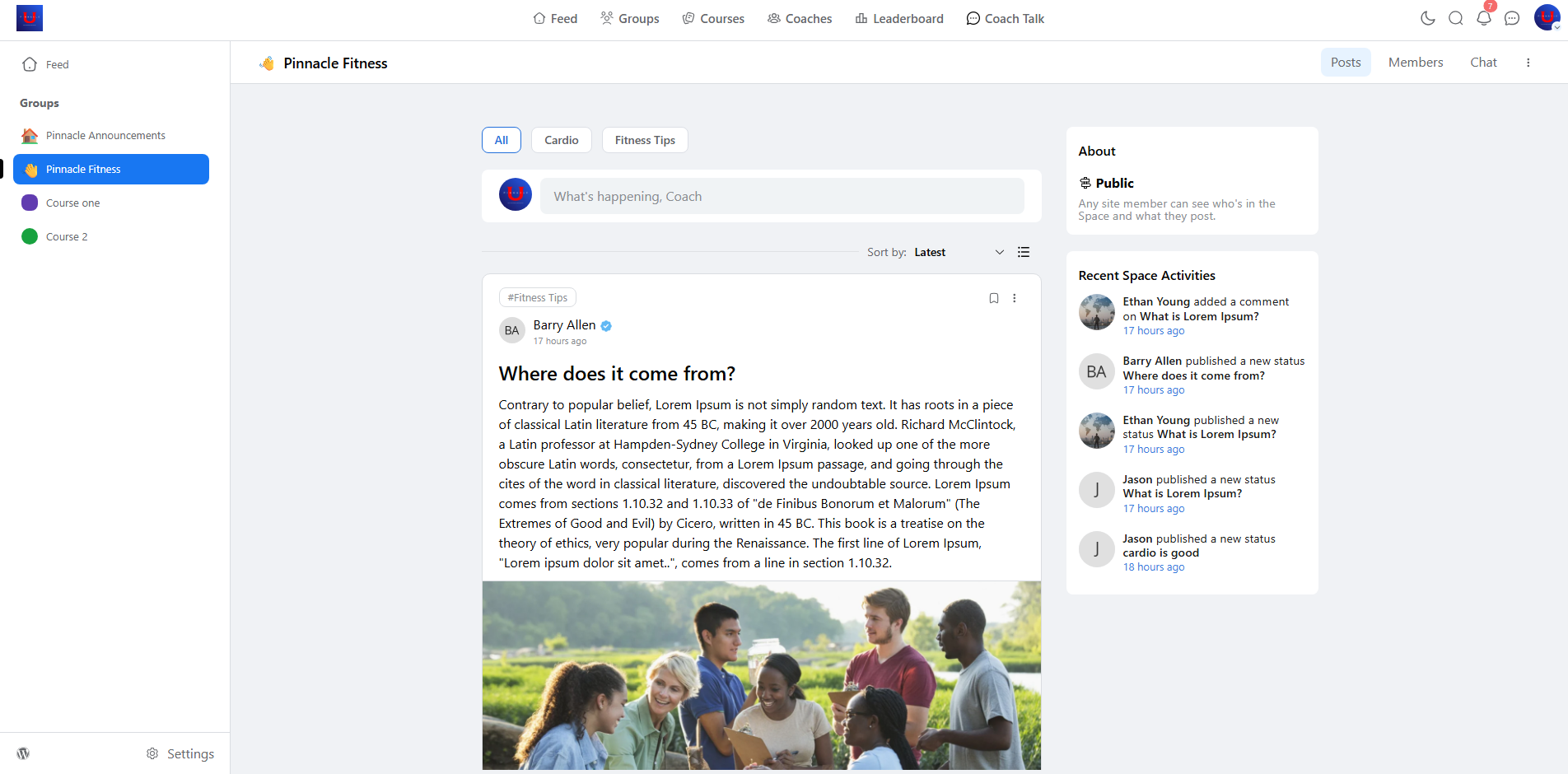Open post options three-dot menu
Viewport: 1568px width, 774px height.
click(1015, 298)
